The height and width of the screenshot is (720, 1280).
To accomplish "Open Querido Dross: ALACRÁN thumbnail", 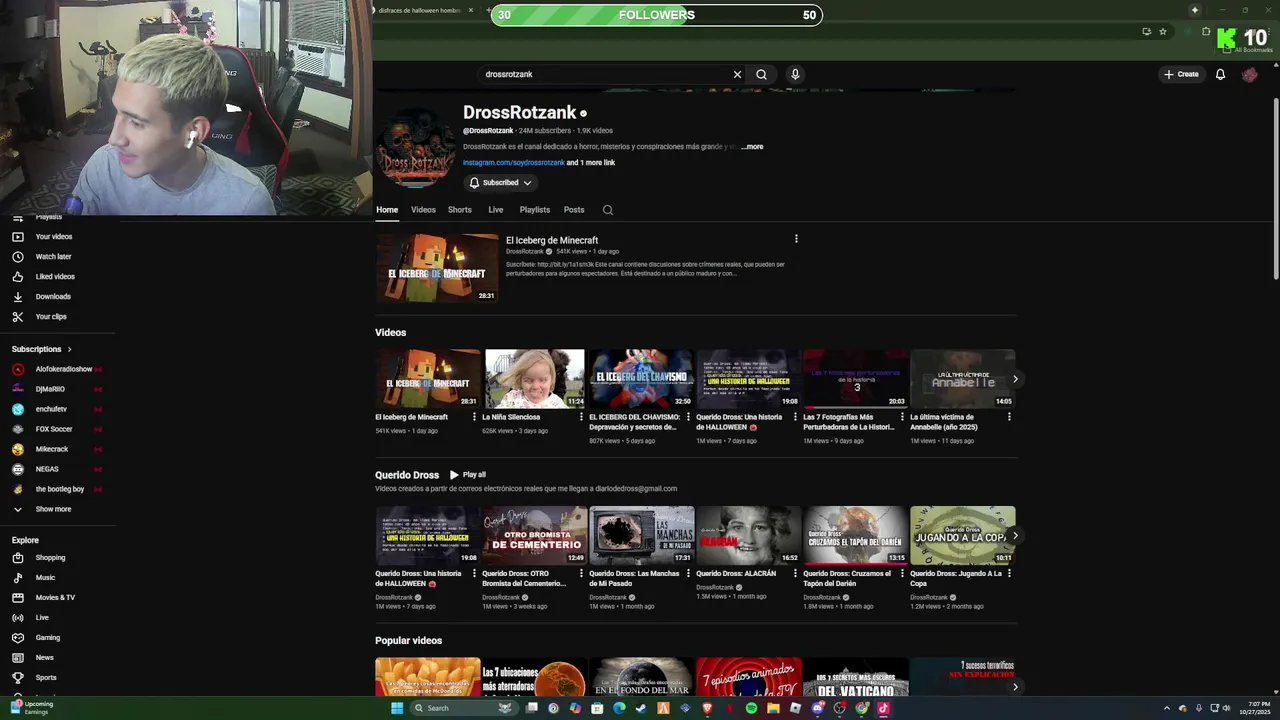I will pos(748,535).
